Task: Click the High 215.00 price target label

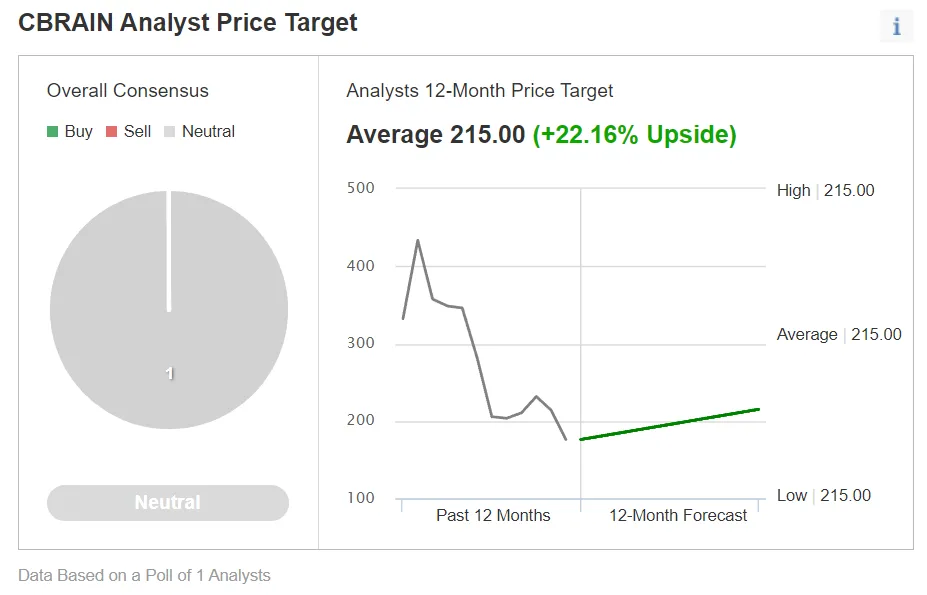Action: tap(825, 190)
